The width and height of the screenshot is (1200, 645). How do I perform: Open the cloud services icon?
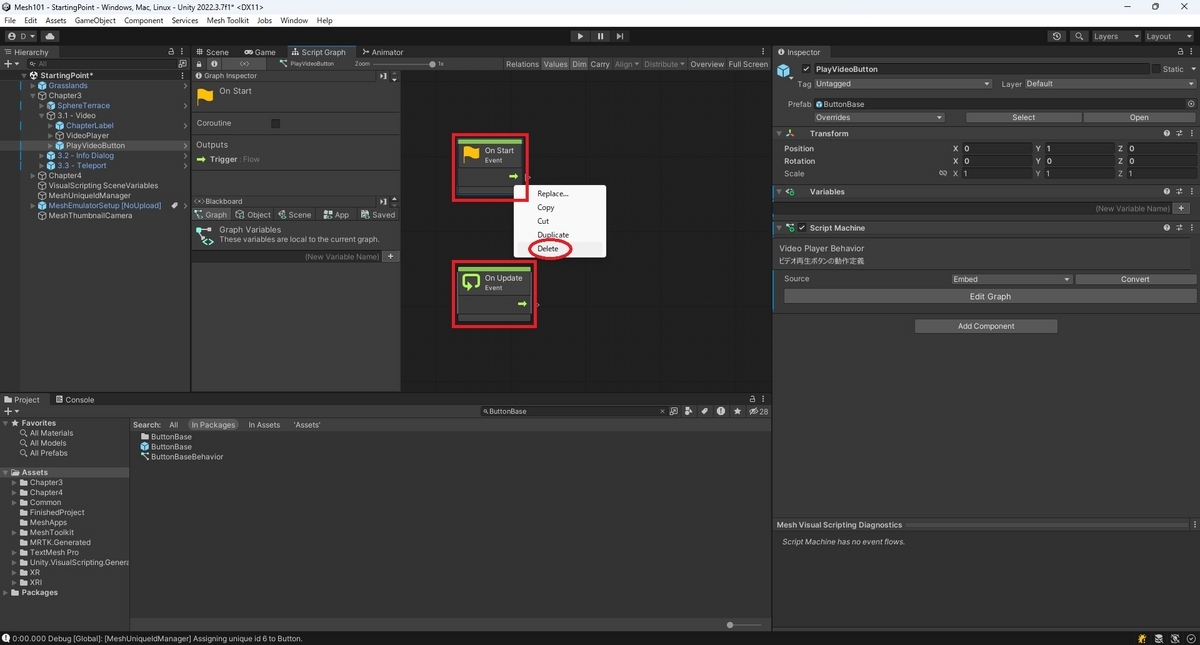click(50, 36)
